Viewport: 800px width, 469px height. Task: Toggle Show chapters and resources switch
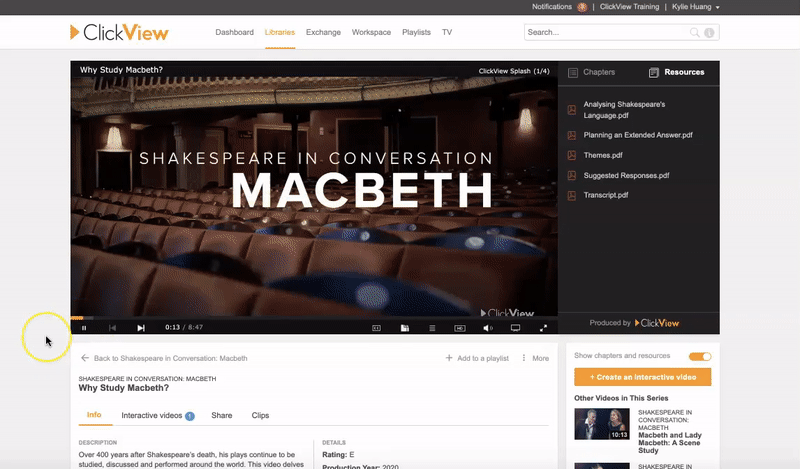pos(700,356)
